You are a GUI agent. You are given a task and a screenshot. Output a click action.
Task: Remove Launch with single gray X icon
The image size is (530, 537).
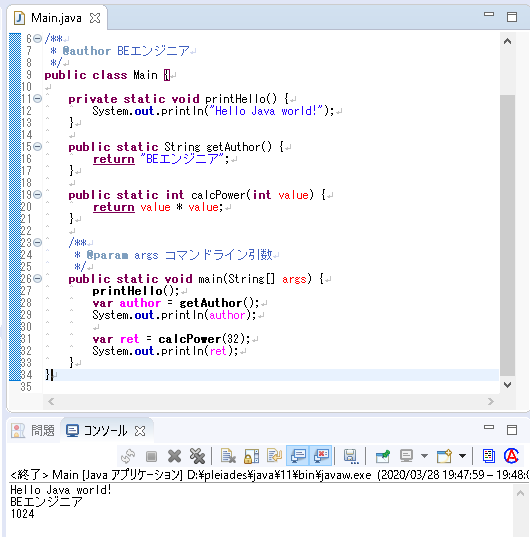pyautogui.click(x=174, y=456)
